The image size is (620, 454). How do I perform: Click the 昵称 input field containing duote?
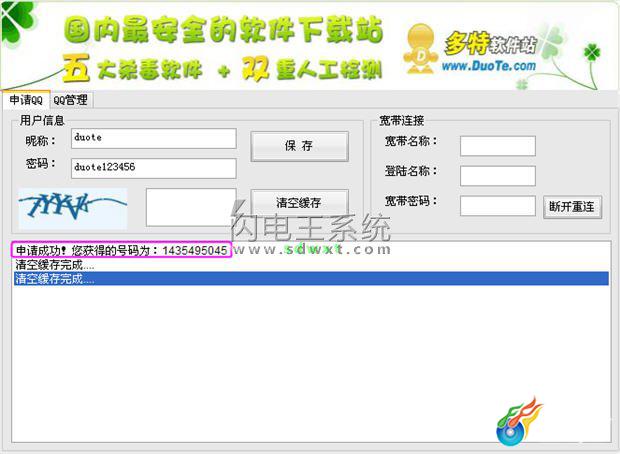click(x=154, y=138)
